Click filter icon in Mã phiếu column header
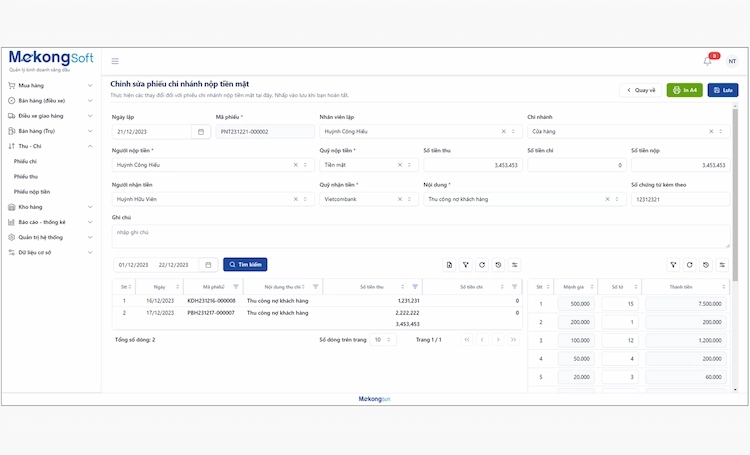750x455 pixels. tap(236, 287)
